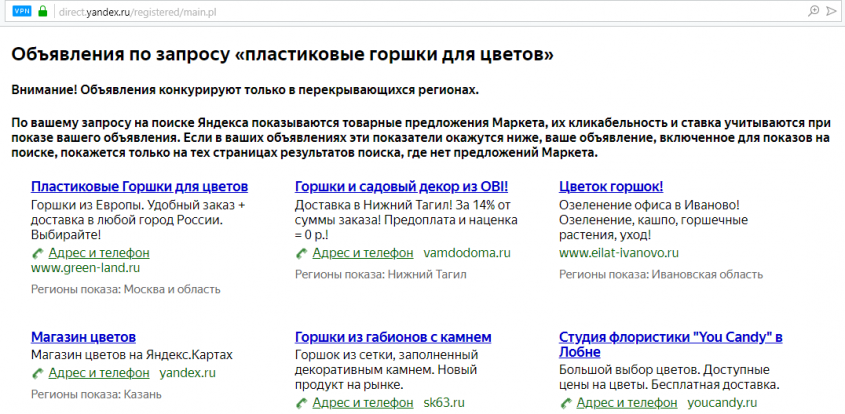Click Регионы показа: Нижний Тагил text

point(380,274)
